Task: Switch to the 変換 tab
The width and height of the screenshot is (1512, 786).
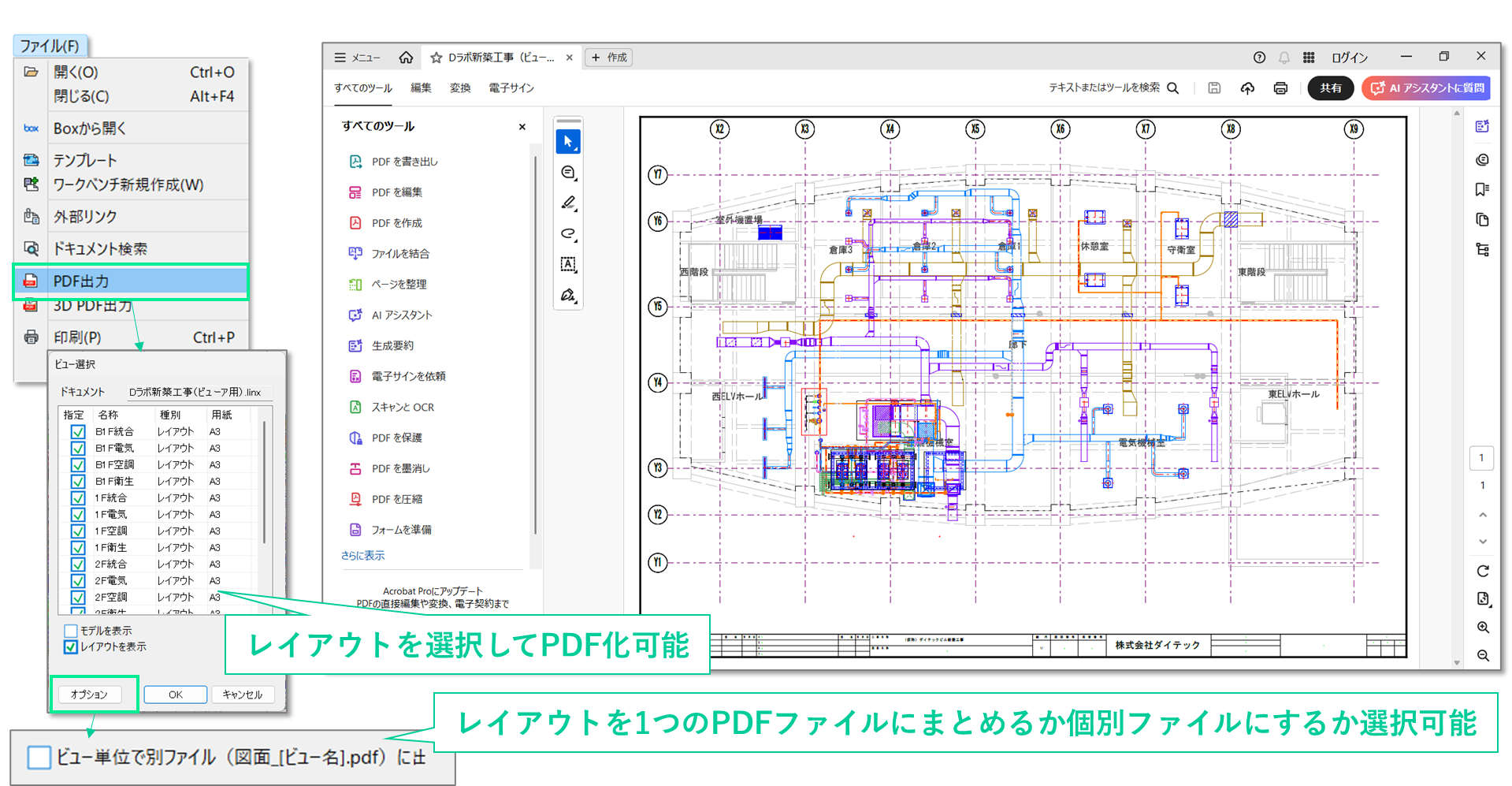Action: point(460,88)
